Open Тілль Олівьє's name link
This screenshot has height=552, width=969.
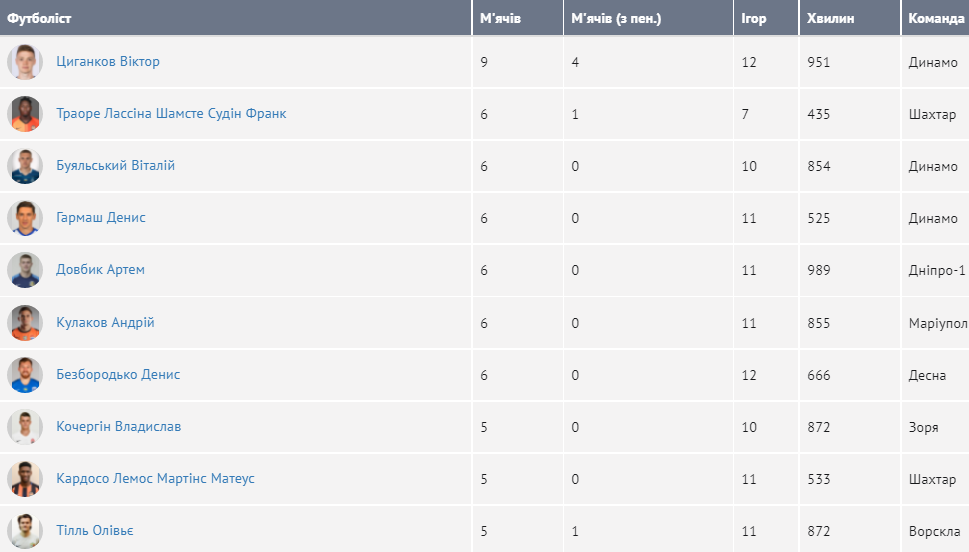95,531
